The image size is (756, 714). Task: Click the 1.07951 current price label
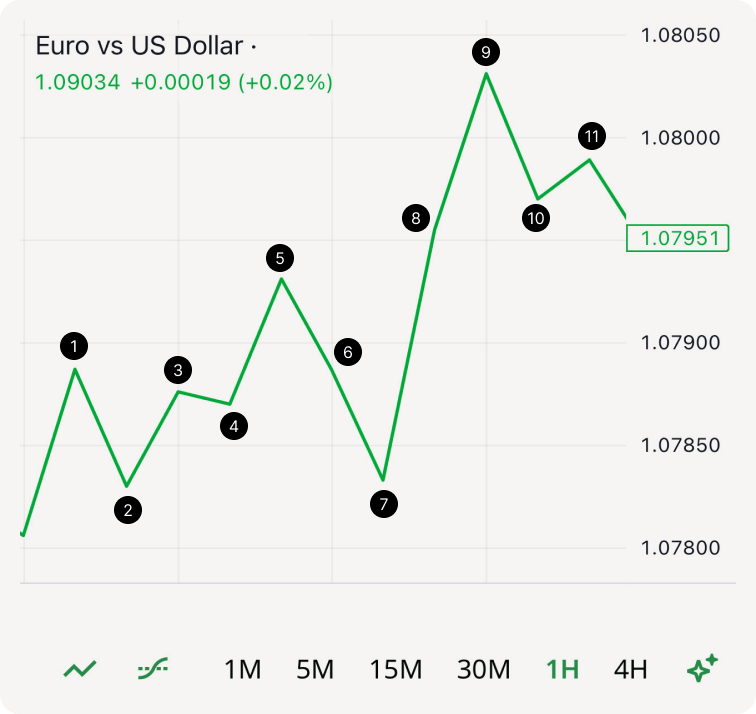[x=678, y=238]
